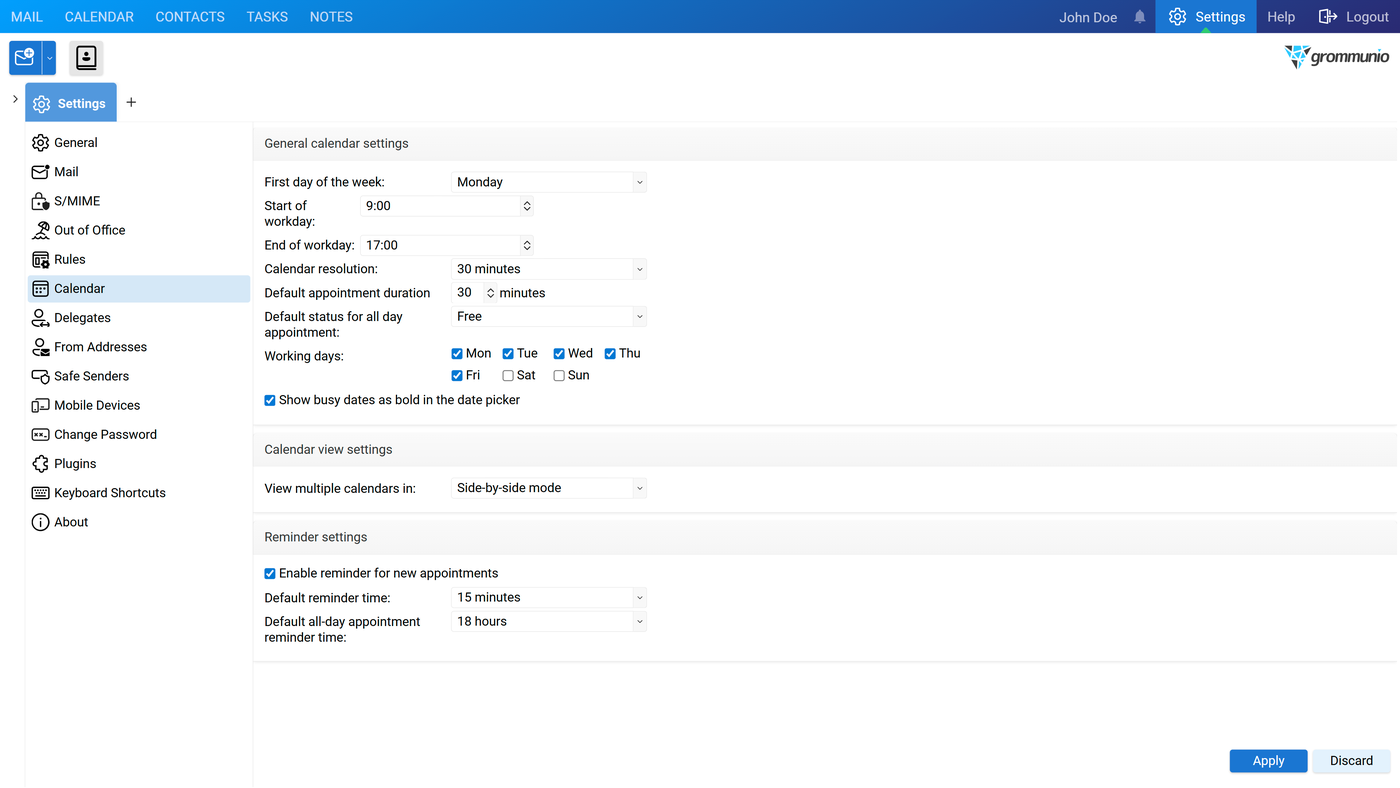
Task: Toggle Tue working day checkbox
Action: 508,354
